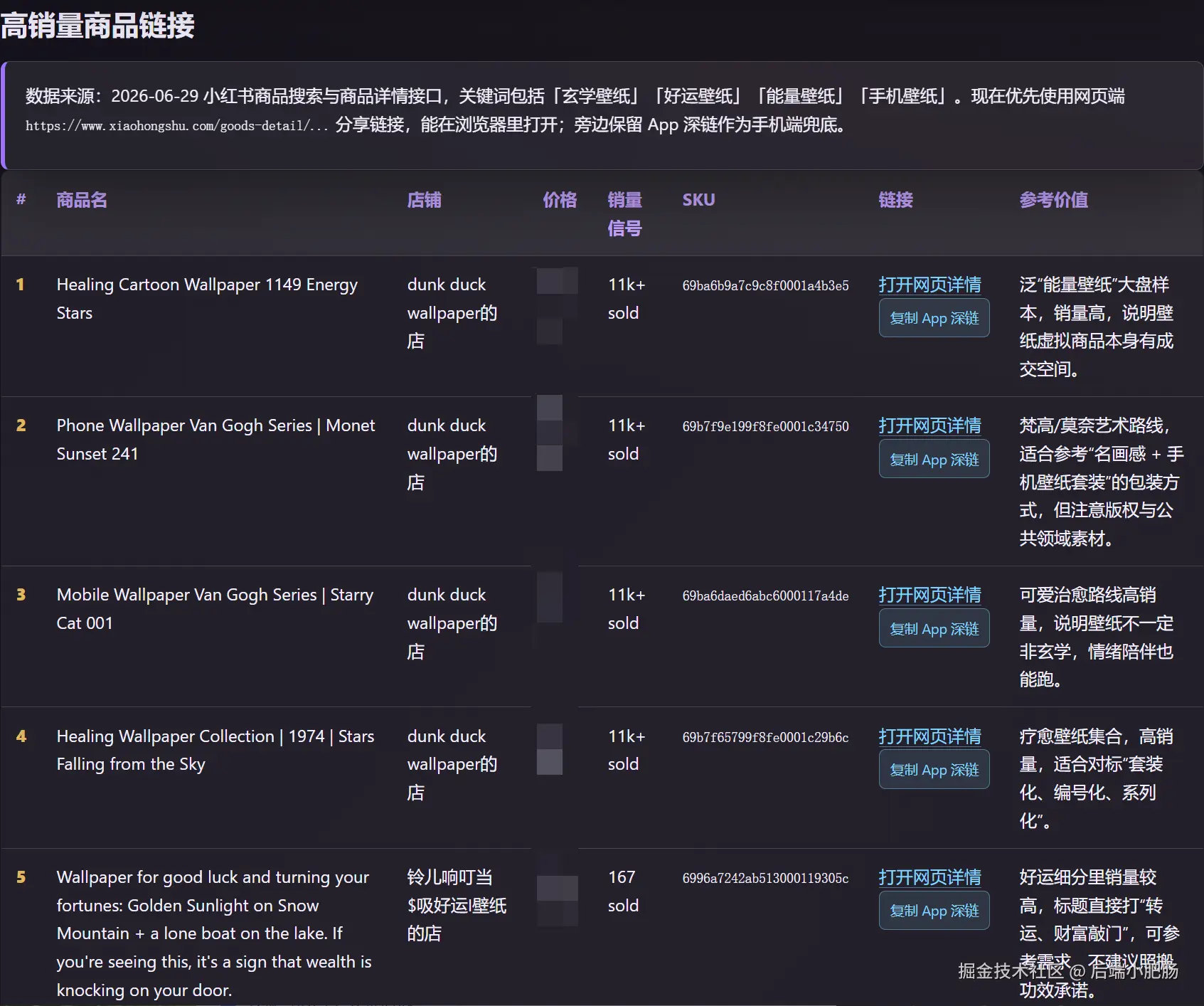Viewport: 1204px width, 1006px height.
Task: Open web details link for Golden Sunlight wallpaper
Action: tap(929, 877)
